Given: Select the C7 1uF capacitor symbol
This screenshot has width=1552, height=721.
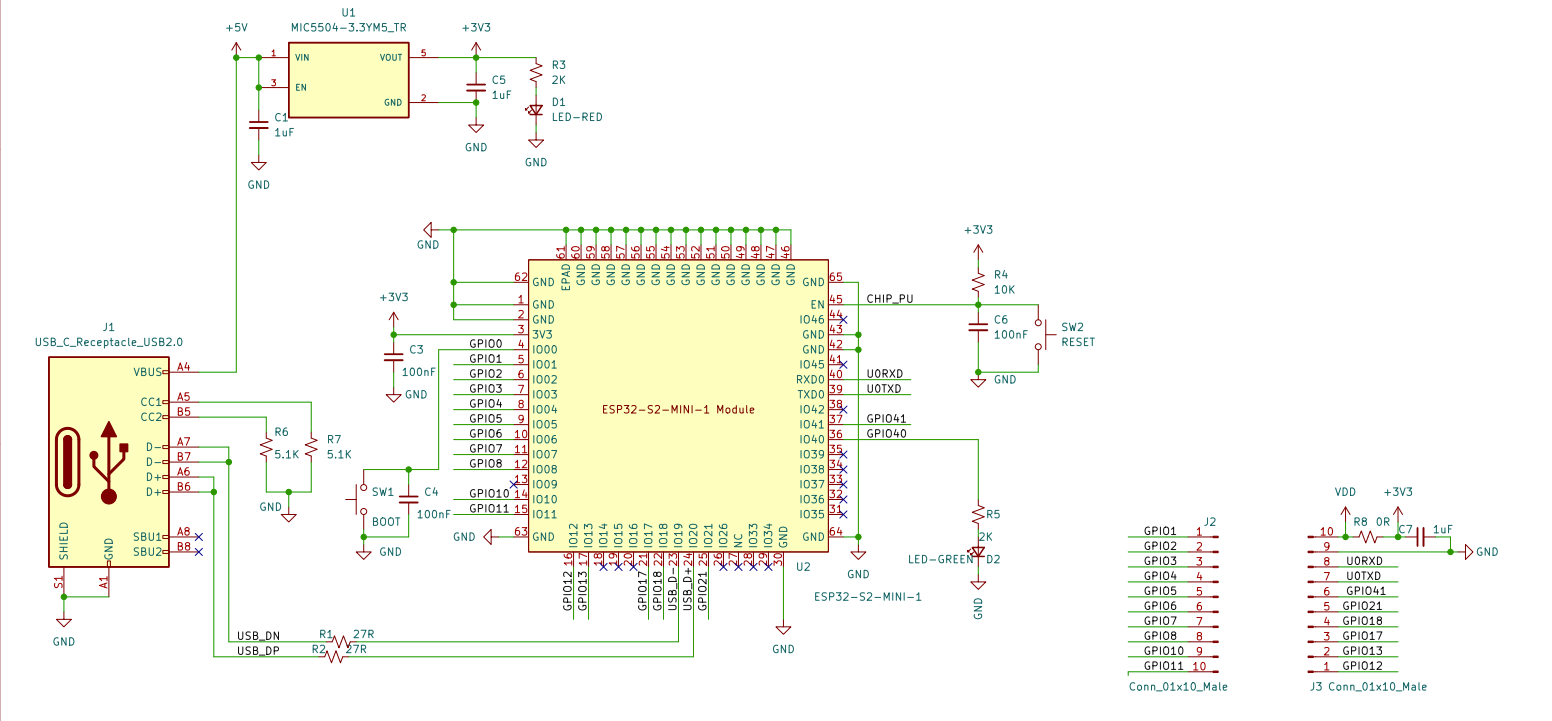Looking at the screenshot, I should [x=1418, y=537].
